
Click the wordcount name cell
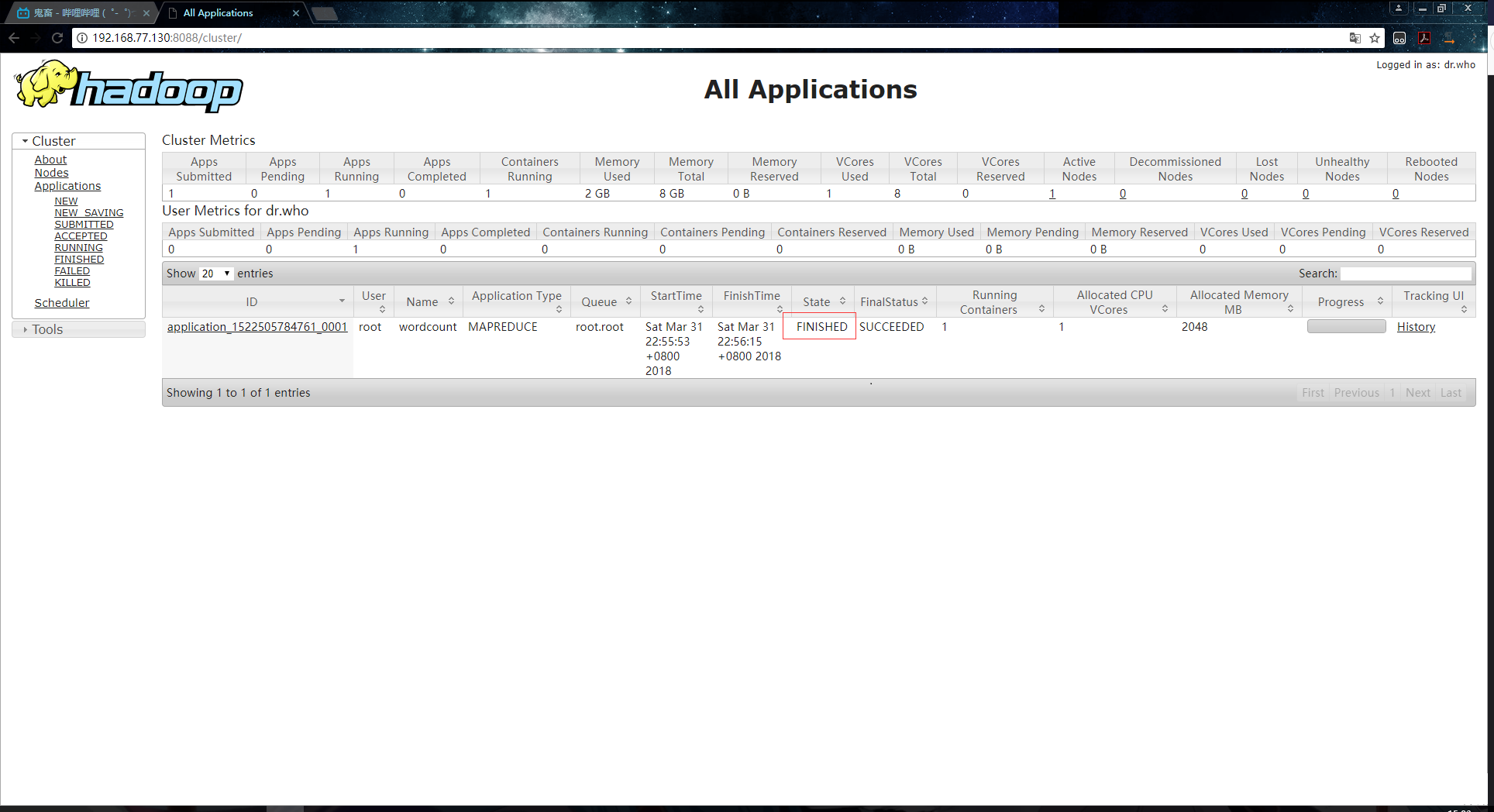428,327
